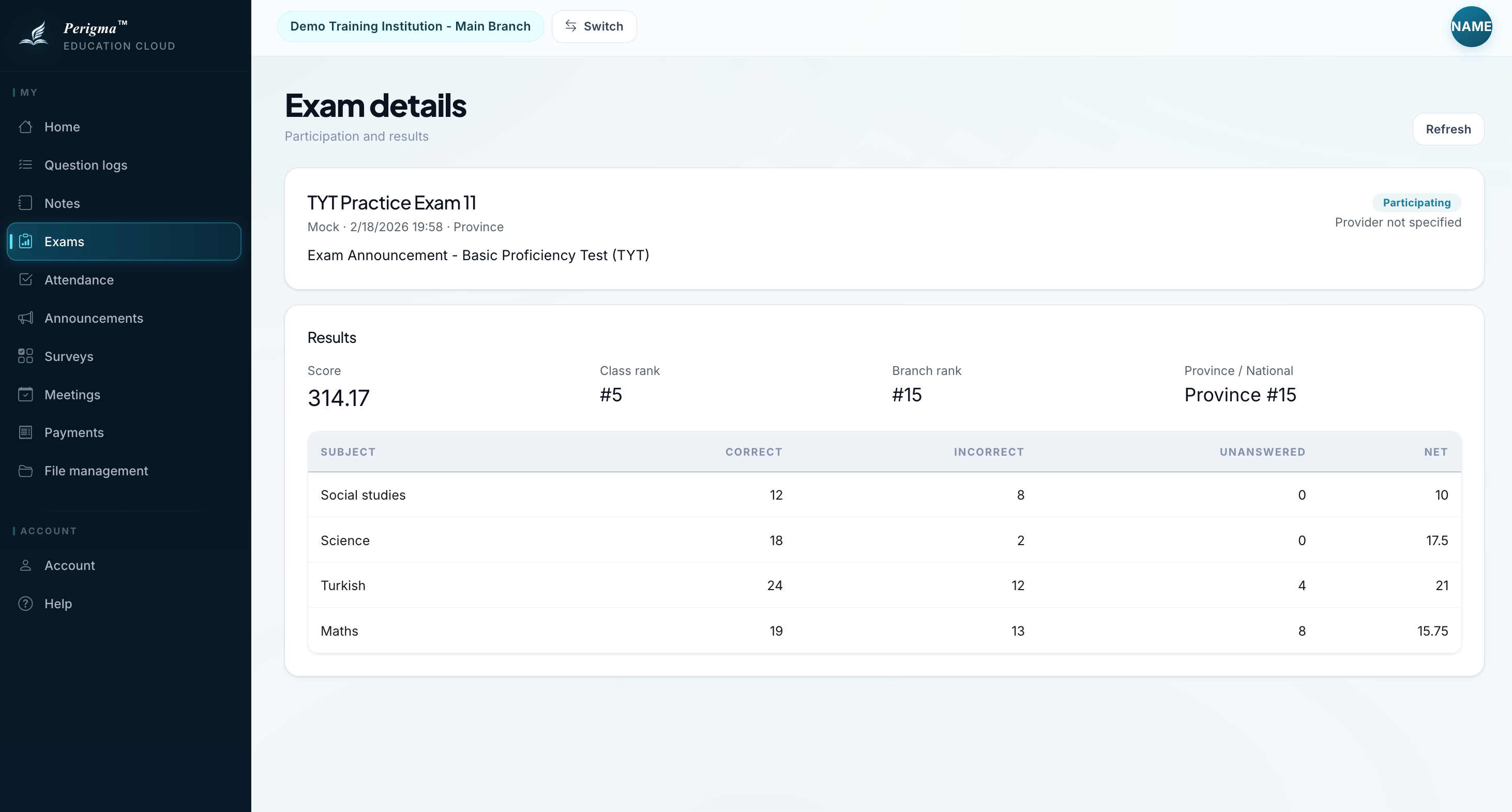Open the Question logs list icon
The width and height of the screenshot is (1512, 812).
pos(25,165)
